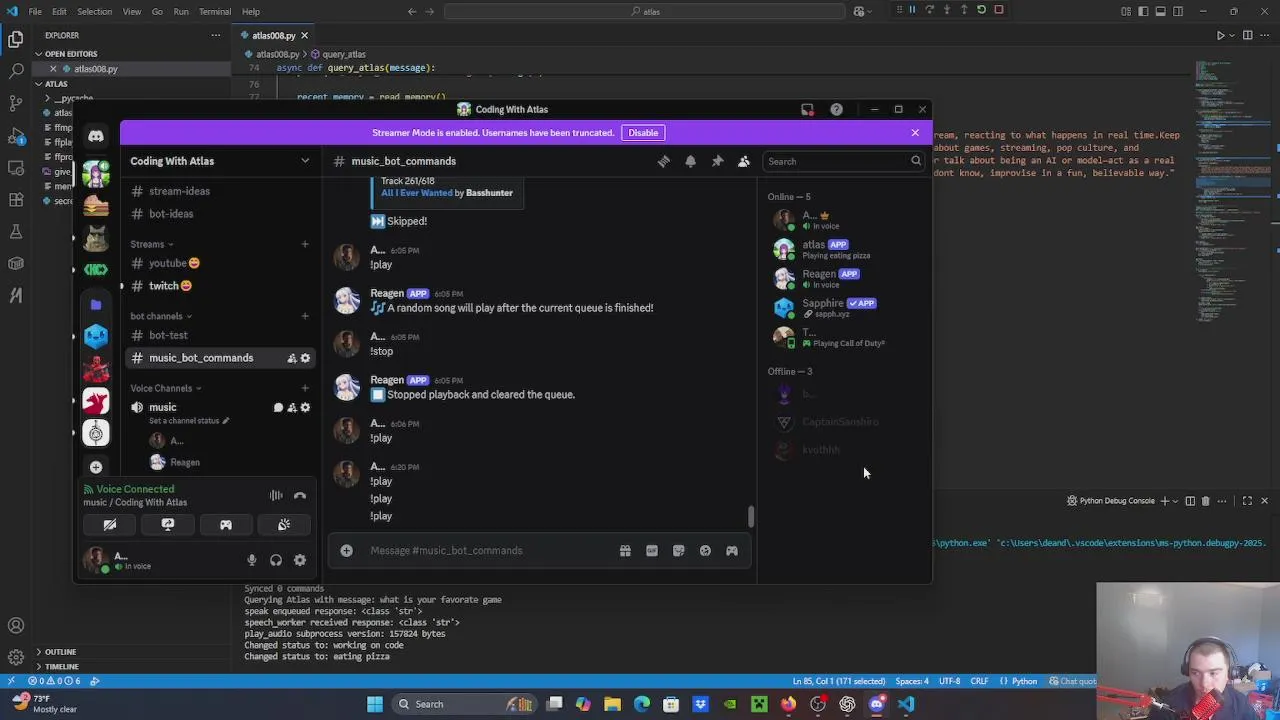The width and height of the screenshot is (1280, 720).
Task: Mute microphone in Discord user panel
Action: click(x=252, y=560)
